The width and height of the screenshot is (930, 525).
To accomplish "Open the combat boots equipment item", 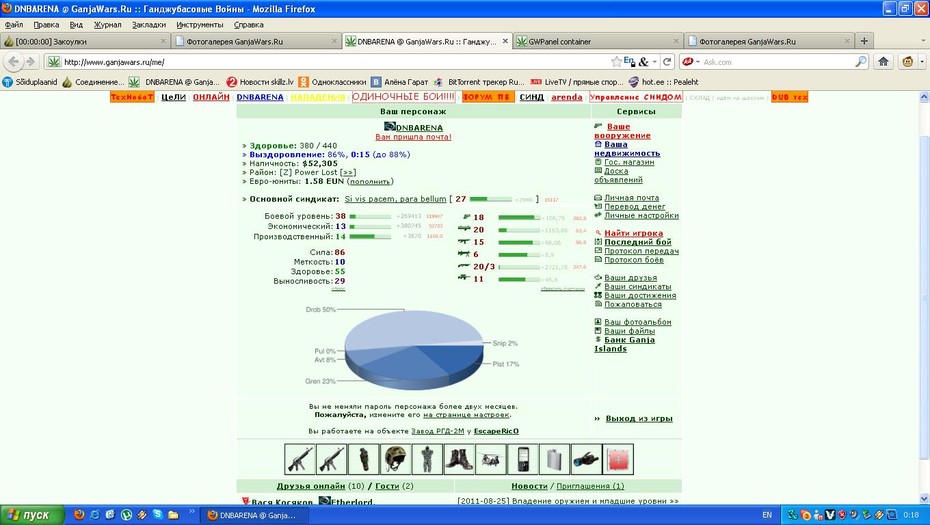I will [x=459, y=459].
